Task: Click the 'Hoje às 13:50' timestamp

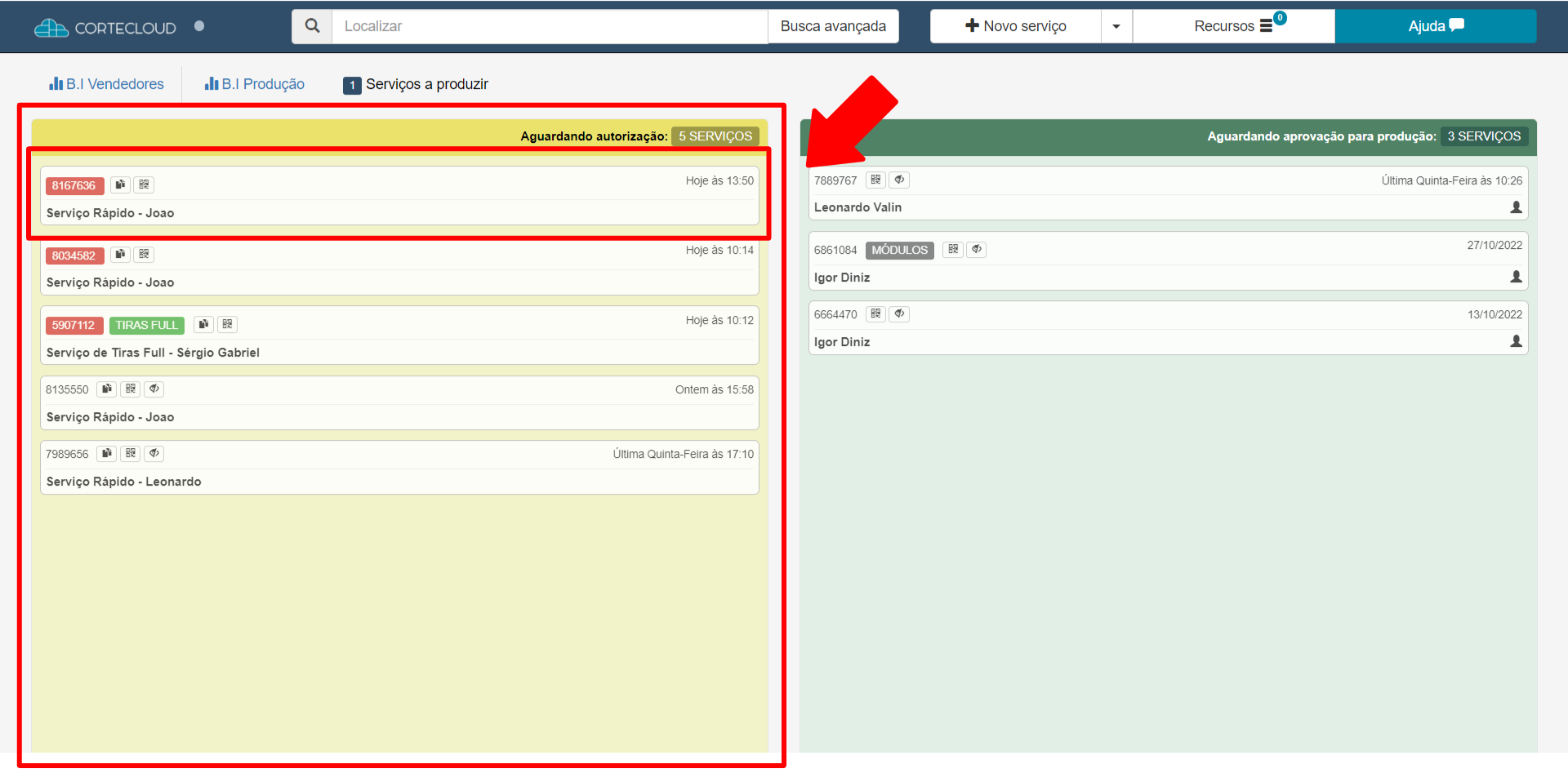Action: [x=719, y=180]
